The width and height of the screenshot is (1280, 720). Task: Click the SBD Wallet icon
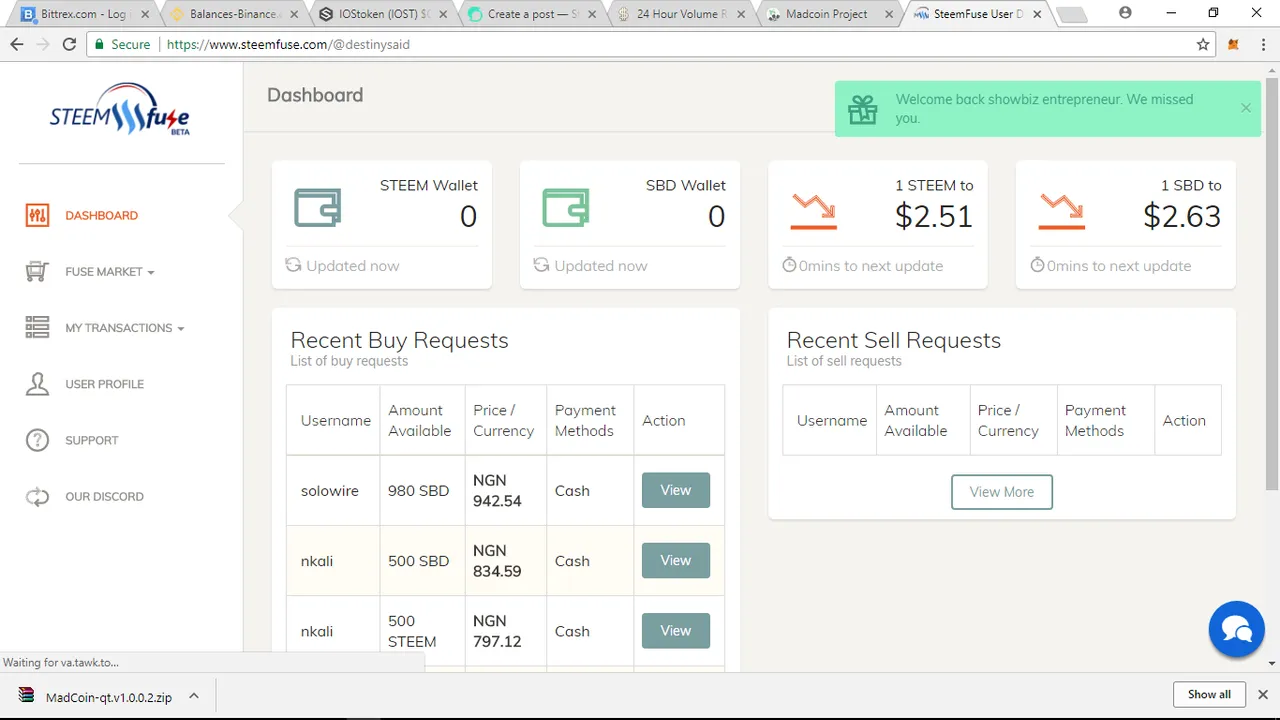coord(565,207)
